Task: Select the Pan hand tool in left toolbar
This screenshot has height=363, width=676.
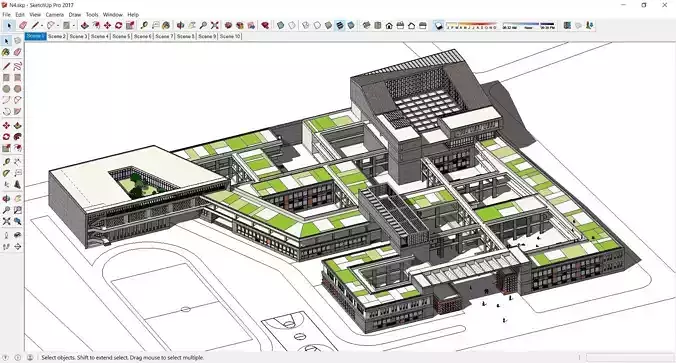Action: pos(17,199)
